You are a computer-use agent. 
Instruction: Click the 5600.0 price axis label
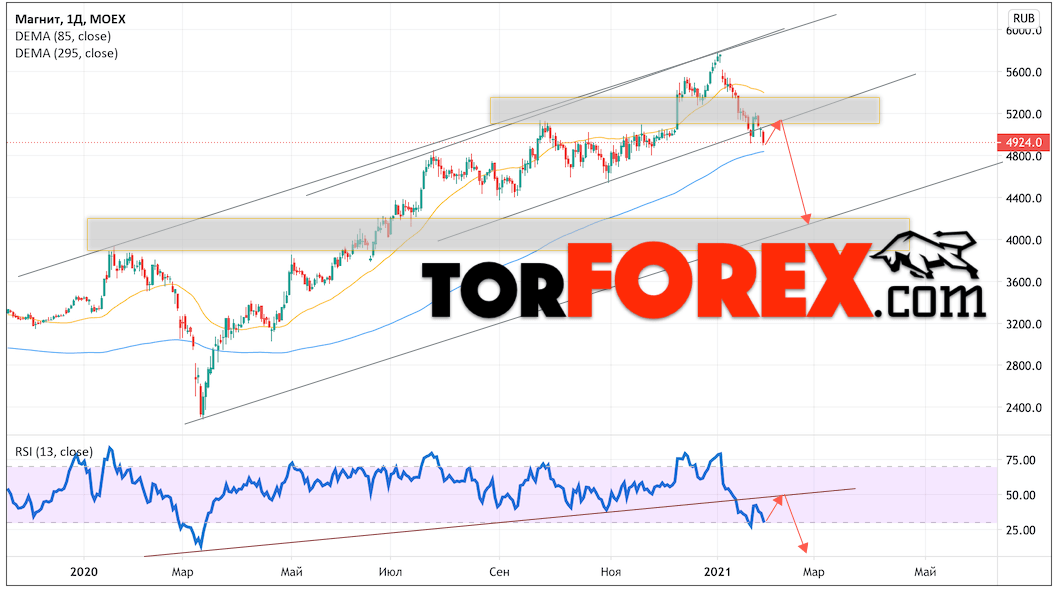pyautogui.click(x=1024, y=72)
